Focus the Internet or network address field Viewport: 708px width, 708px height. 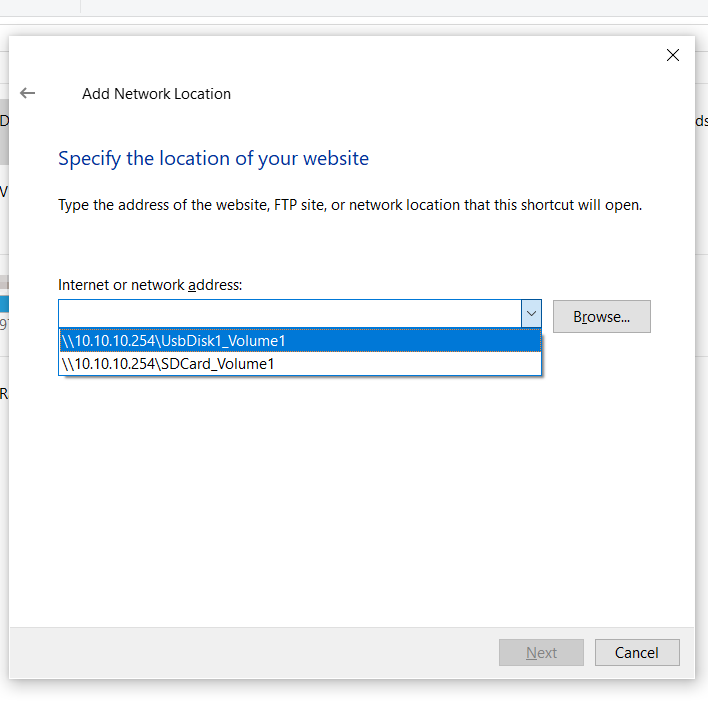[290, 313]
